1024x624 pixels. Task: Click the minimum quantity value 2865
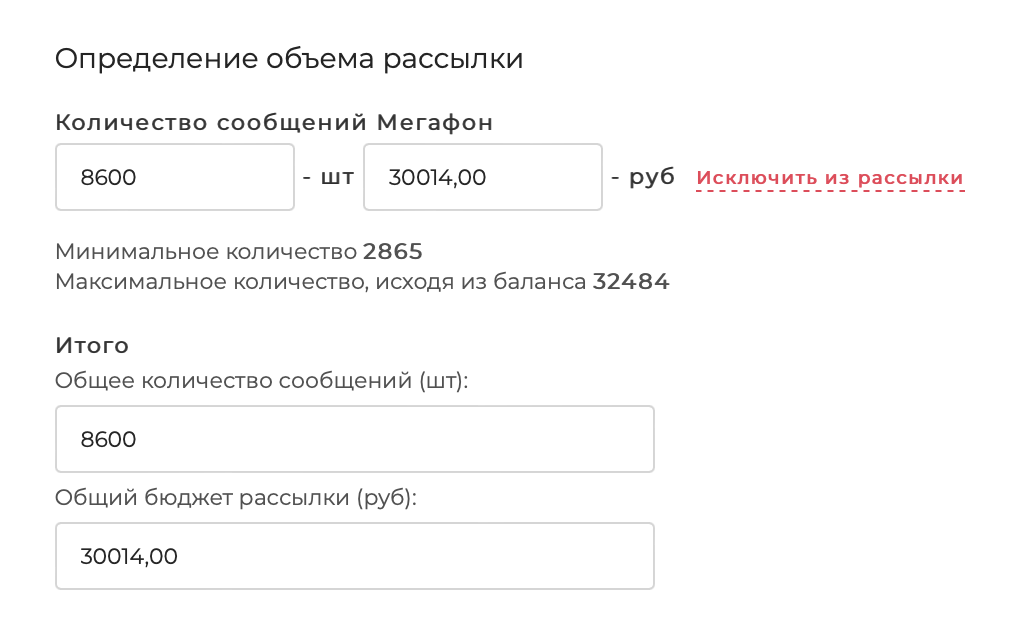(x=394, y=251)
